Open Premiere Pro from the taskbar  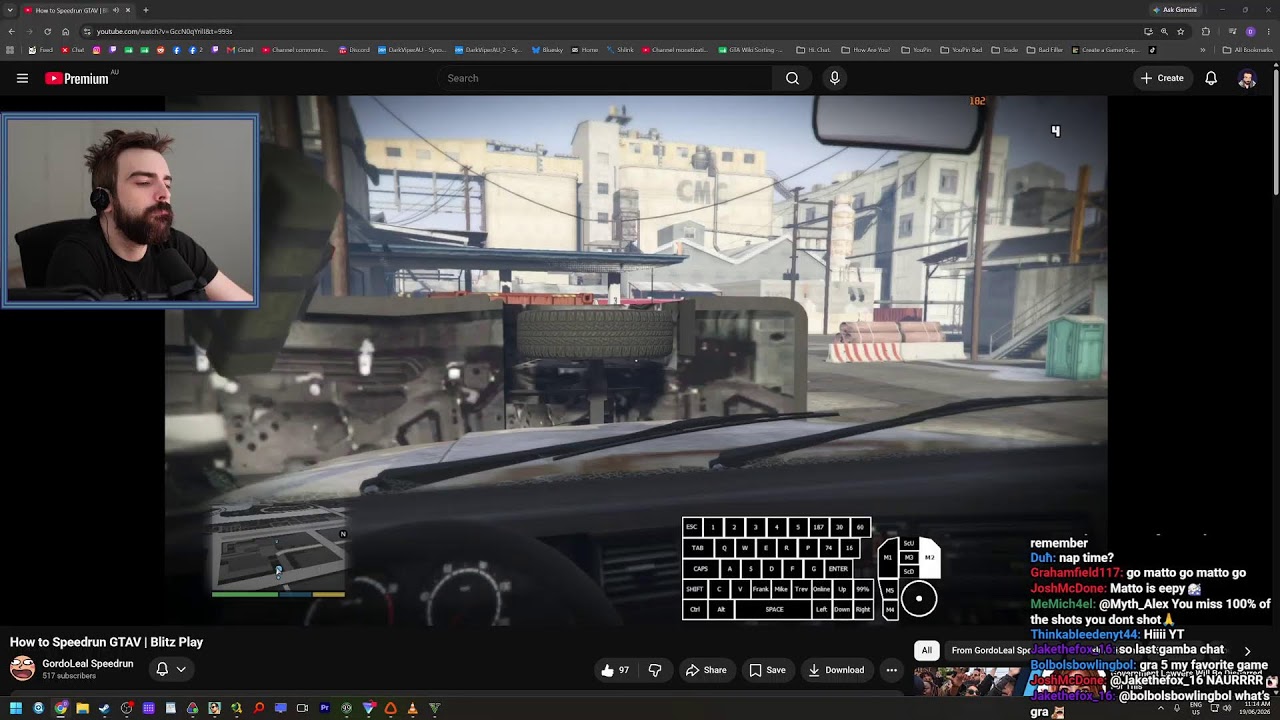324,708
